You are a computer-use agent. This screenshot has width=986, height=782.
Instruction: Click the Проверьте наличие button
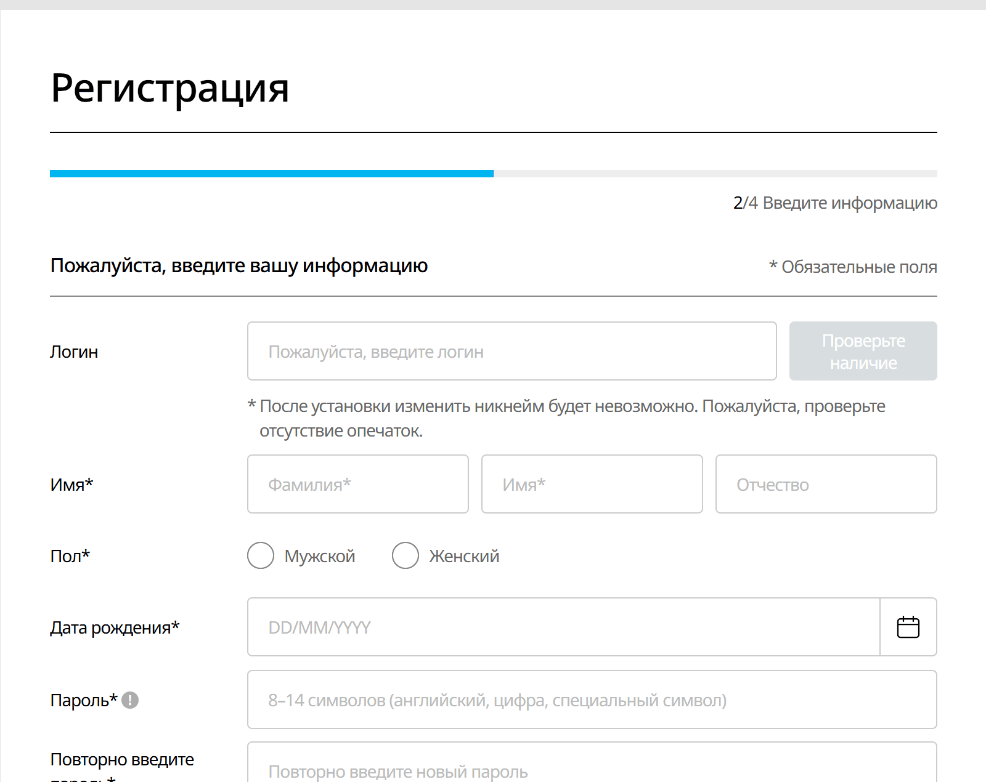(x=863, y=351)
